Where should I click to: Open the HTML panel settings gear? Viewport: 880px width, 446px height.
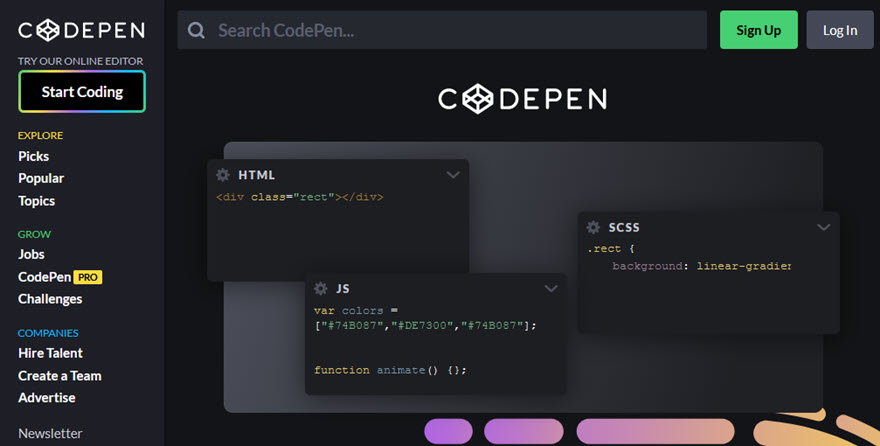(x=223, y=175)
